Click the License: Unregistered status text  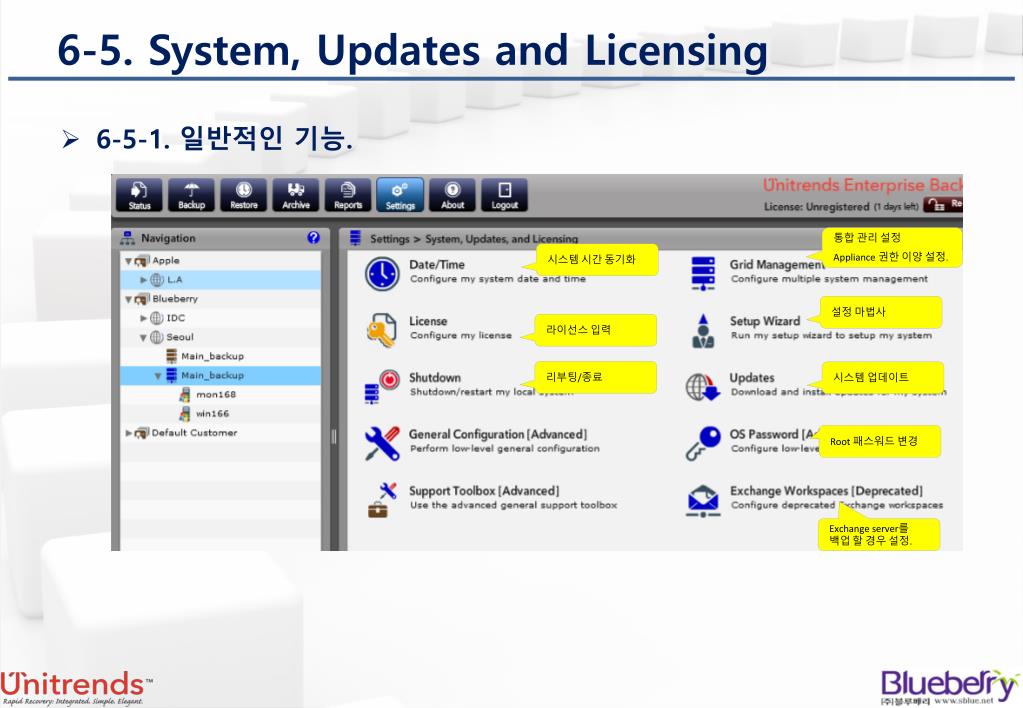click(817, 206)
